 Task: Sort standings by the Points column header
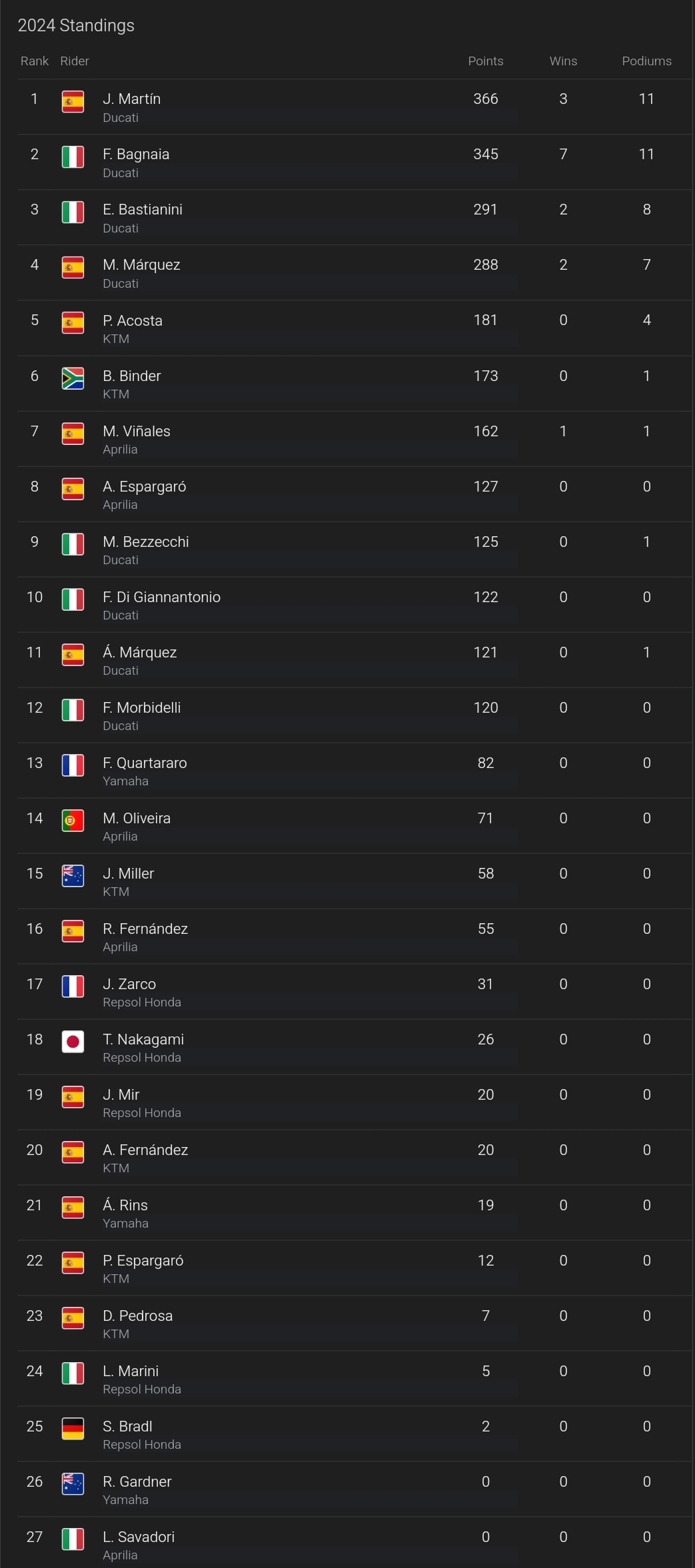486,61
